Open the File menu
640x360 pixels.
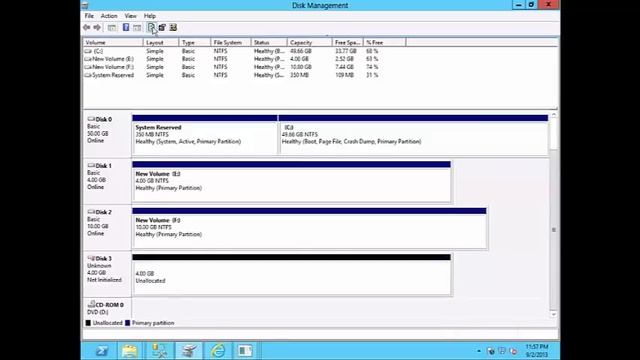pyautogui.click(x=89, y=16)
